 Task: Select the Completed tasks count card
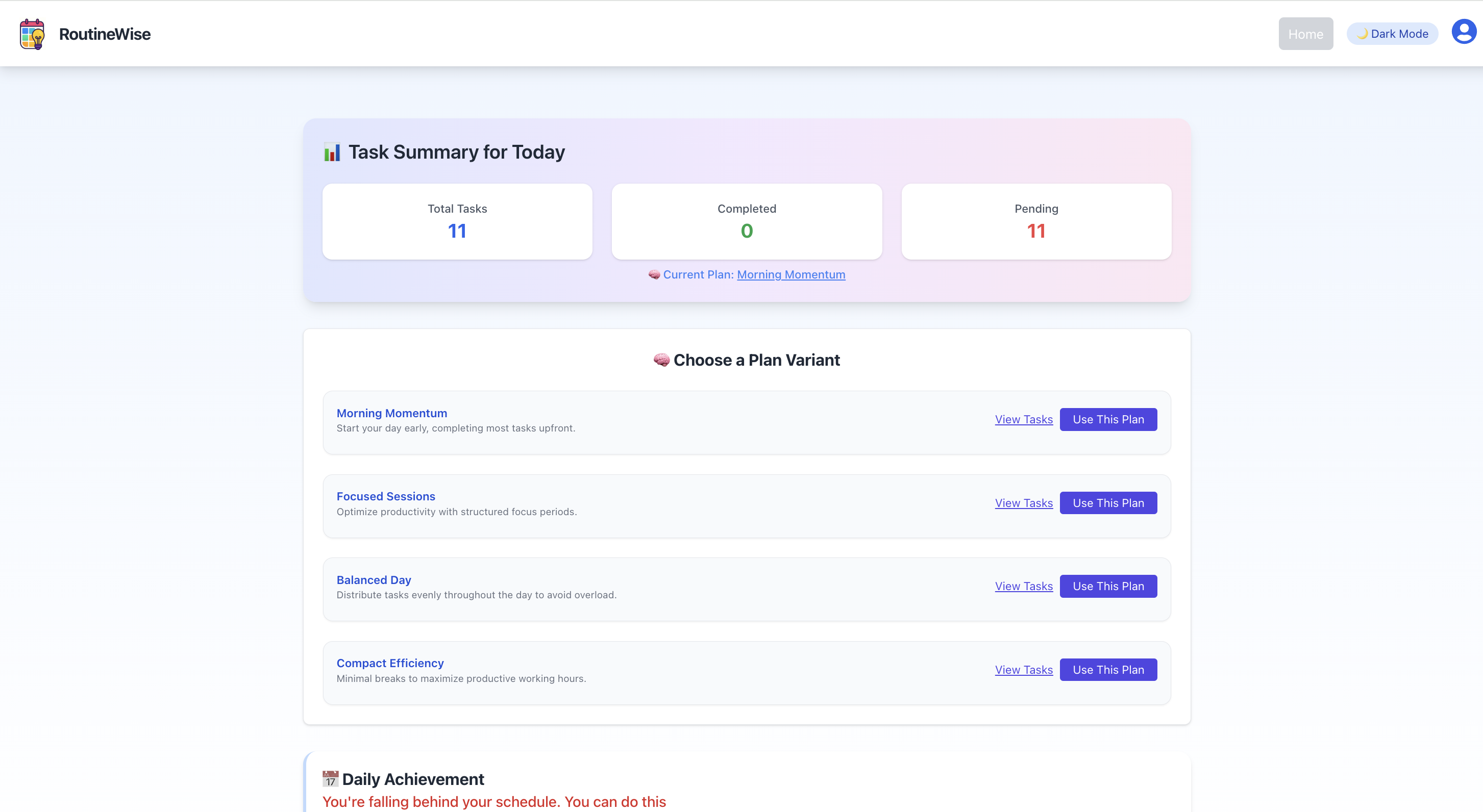click(x=746, y=221)
